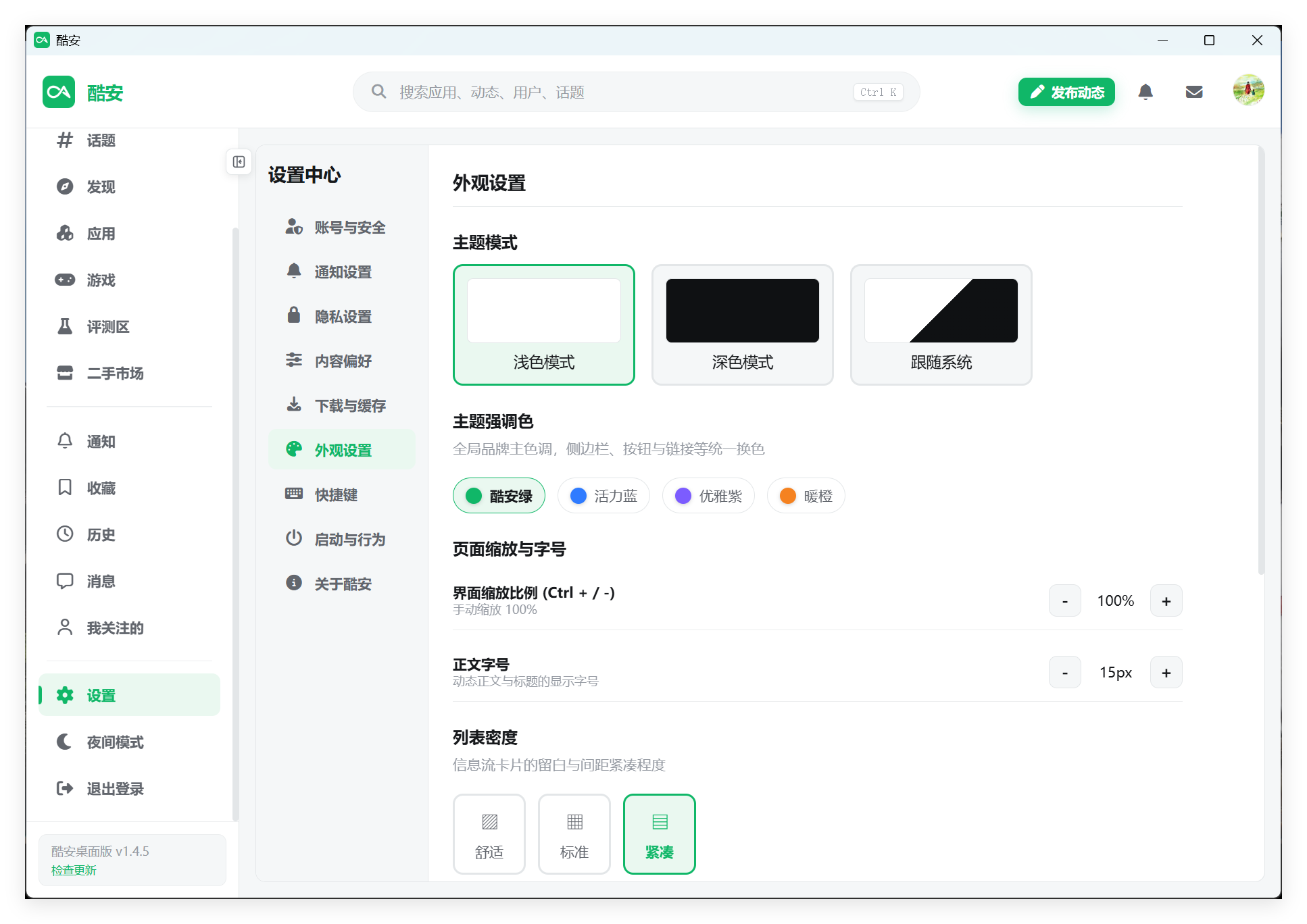Increase 正文字号 with plus button
This screenshot has width=1307, height=924.
pyautogui.click(x=1166, y=672)
